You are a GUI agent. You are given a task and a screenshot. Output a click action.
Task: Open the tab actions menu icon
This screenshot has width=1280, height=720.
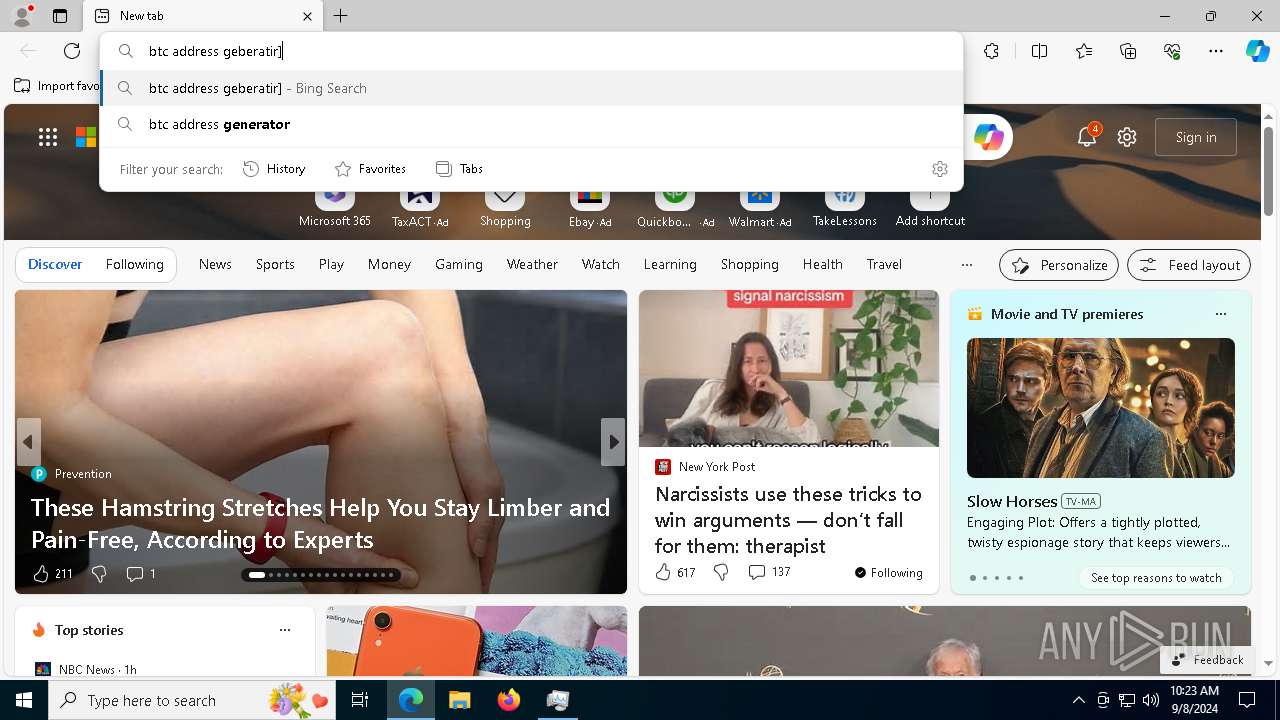60,16
